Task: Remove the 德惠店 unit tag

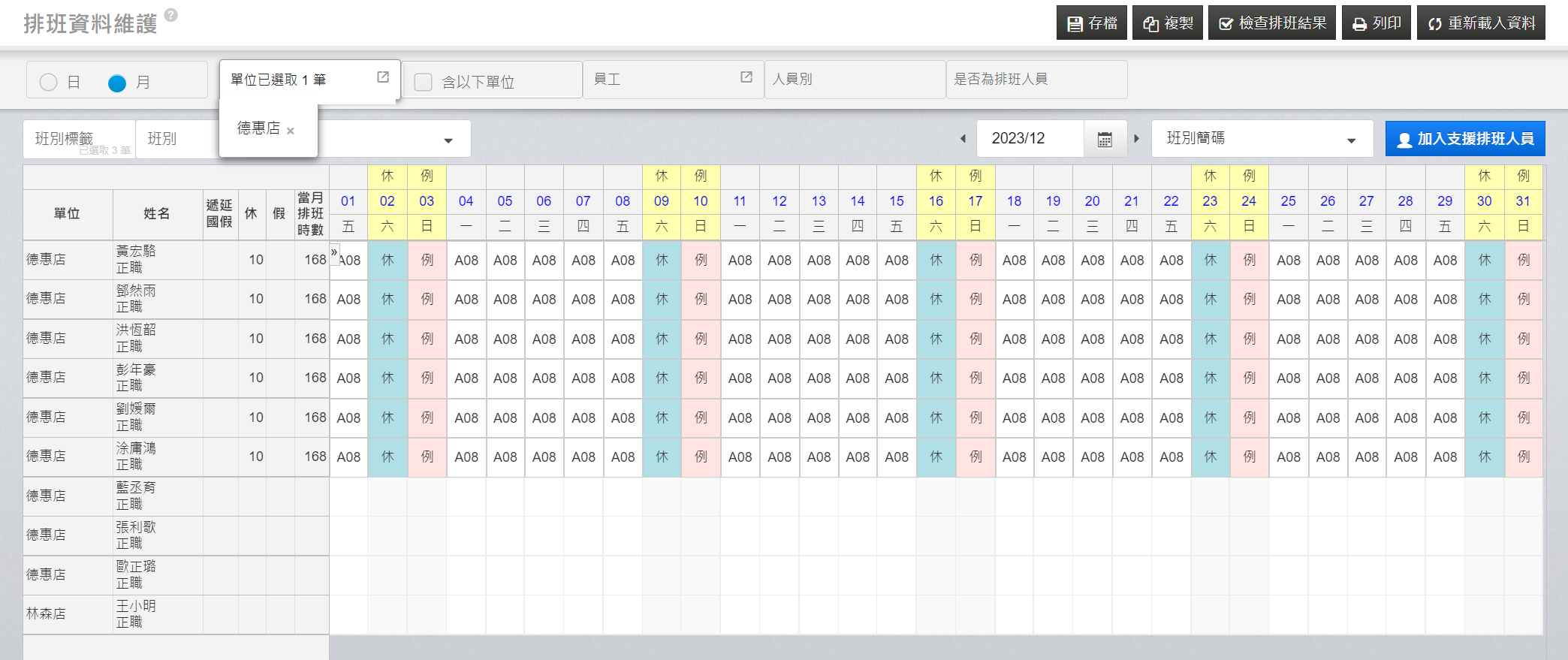Action: click(x=291, y=131)
